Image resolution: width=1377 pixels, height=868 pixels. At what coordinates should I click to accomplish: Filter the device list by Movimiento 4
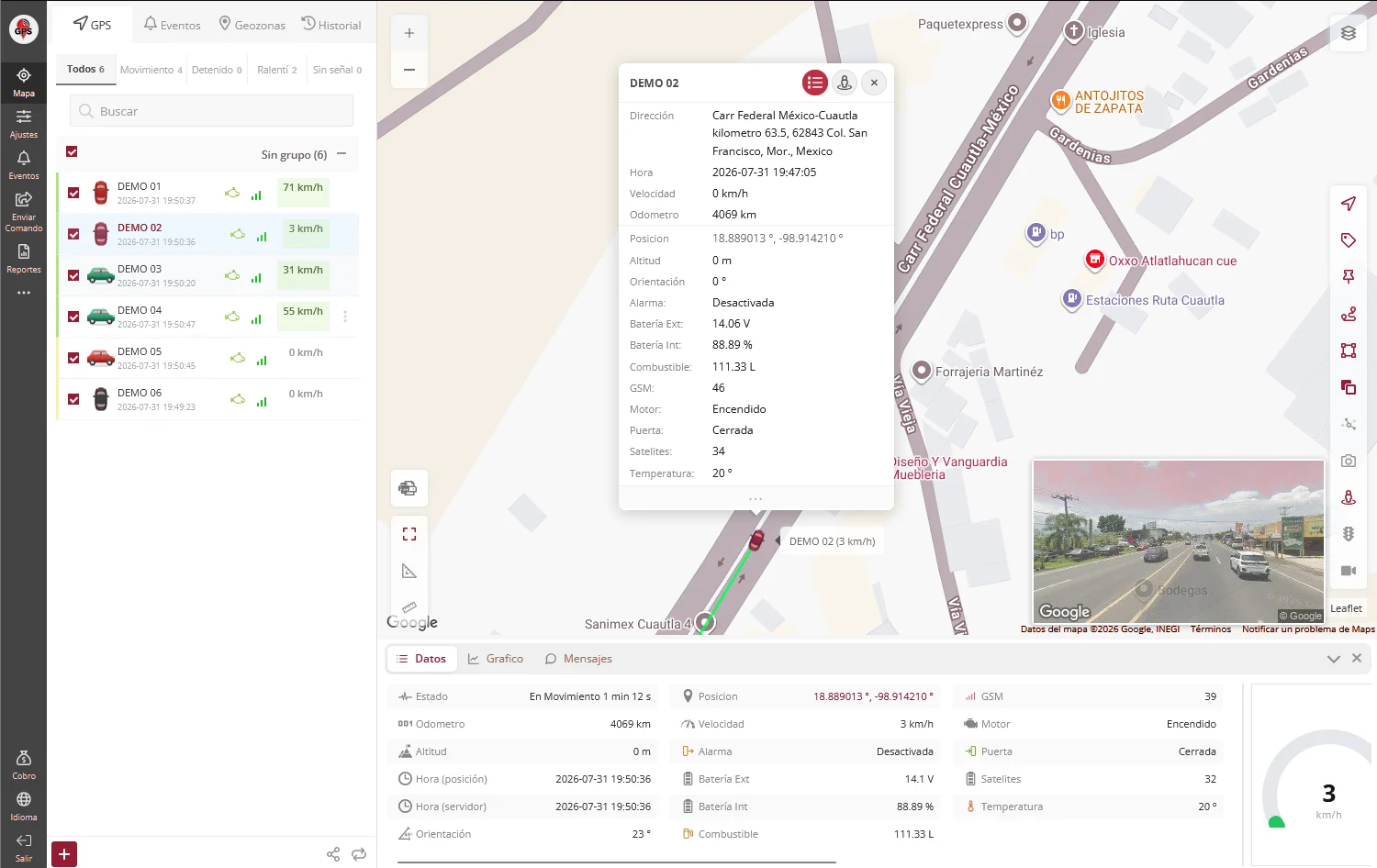click(151, 70)
